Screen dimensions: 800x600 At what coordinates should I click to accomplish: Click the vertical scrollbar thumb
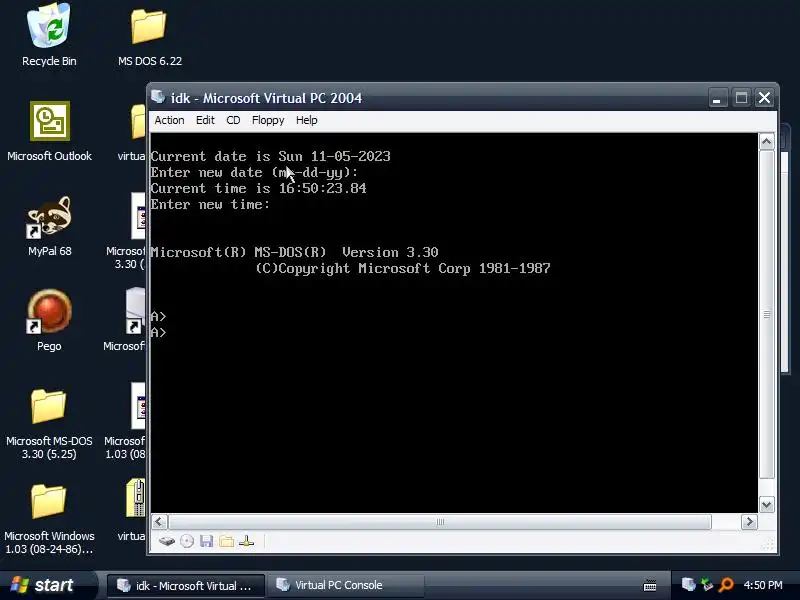(766, 314)
